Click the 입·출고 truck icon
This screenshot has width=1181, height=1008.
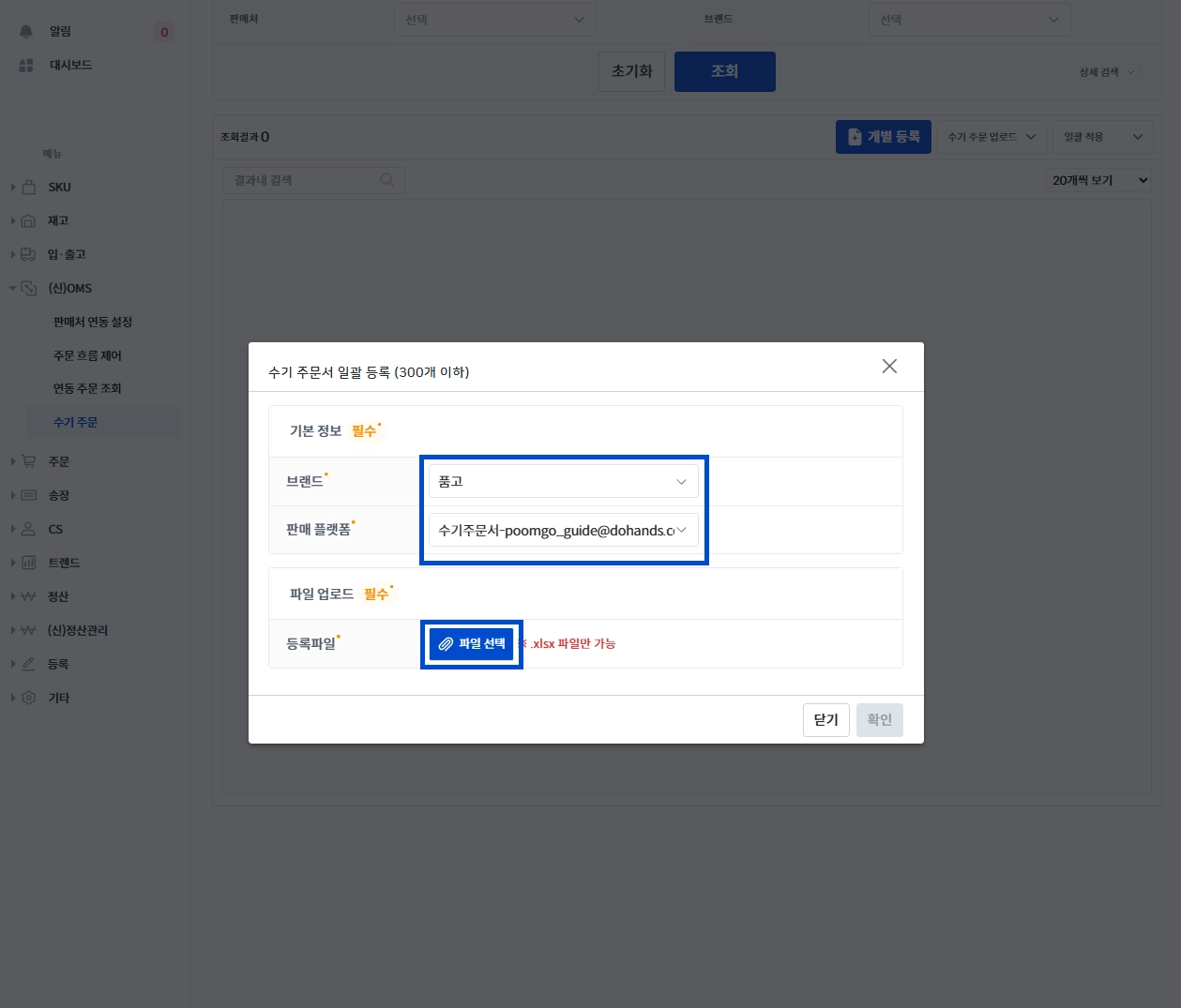click(29, 254)
